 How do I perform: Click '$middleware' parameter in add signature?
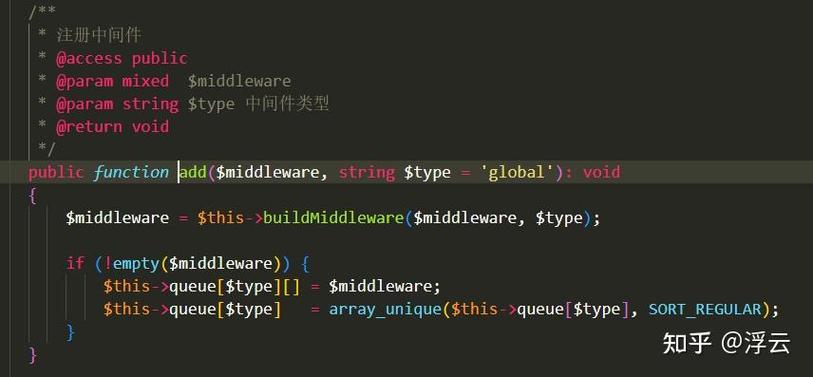tap(268, 172)
